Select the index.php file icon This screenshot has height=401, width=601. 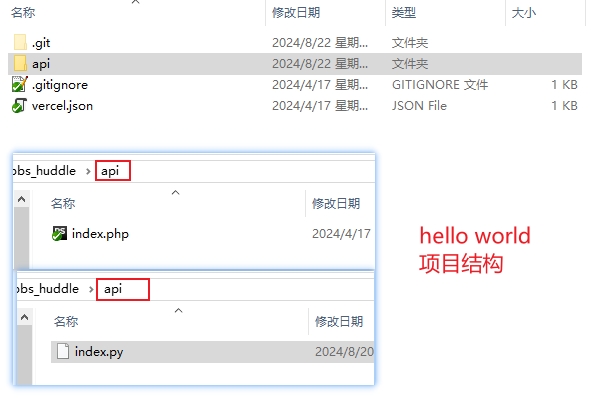coord(59,233)
